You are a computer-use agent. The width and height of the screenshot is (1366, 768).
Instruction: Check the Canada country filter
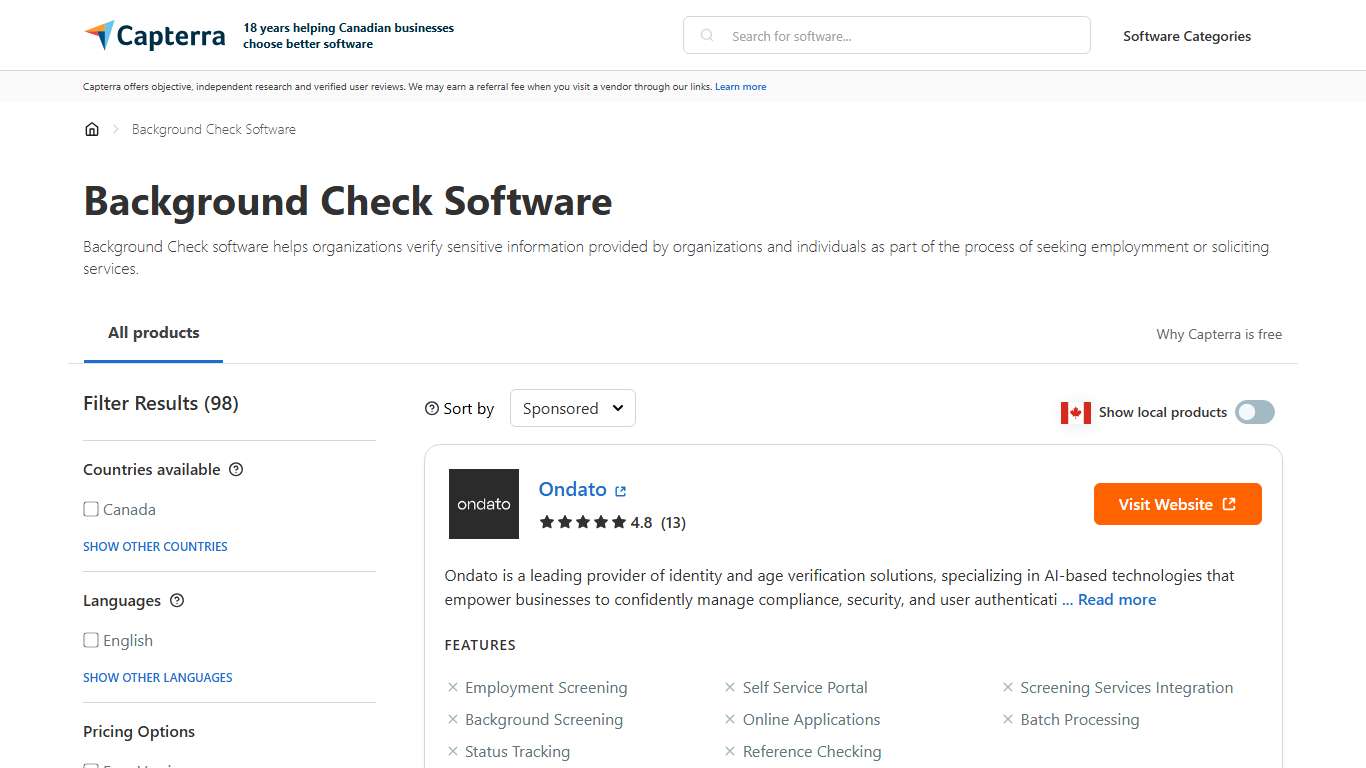91,509
